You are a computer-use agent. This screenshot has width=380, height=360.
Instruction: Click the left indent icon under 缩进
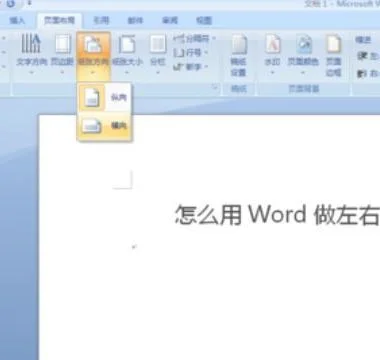pyautogui.click(x=362, y=56)
